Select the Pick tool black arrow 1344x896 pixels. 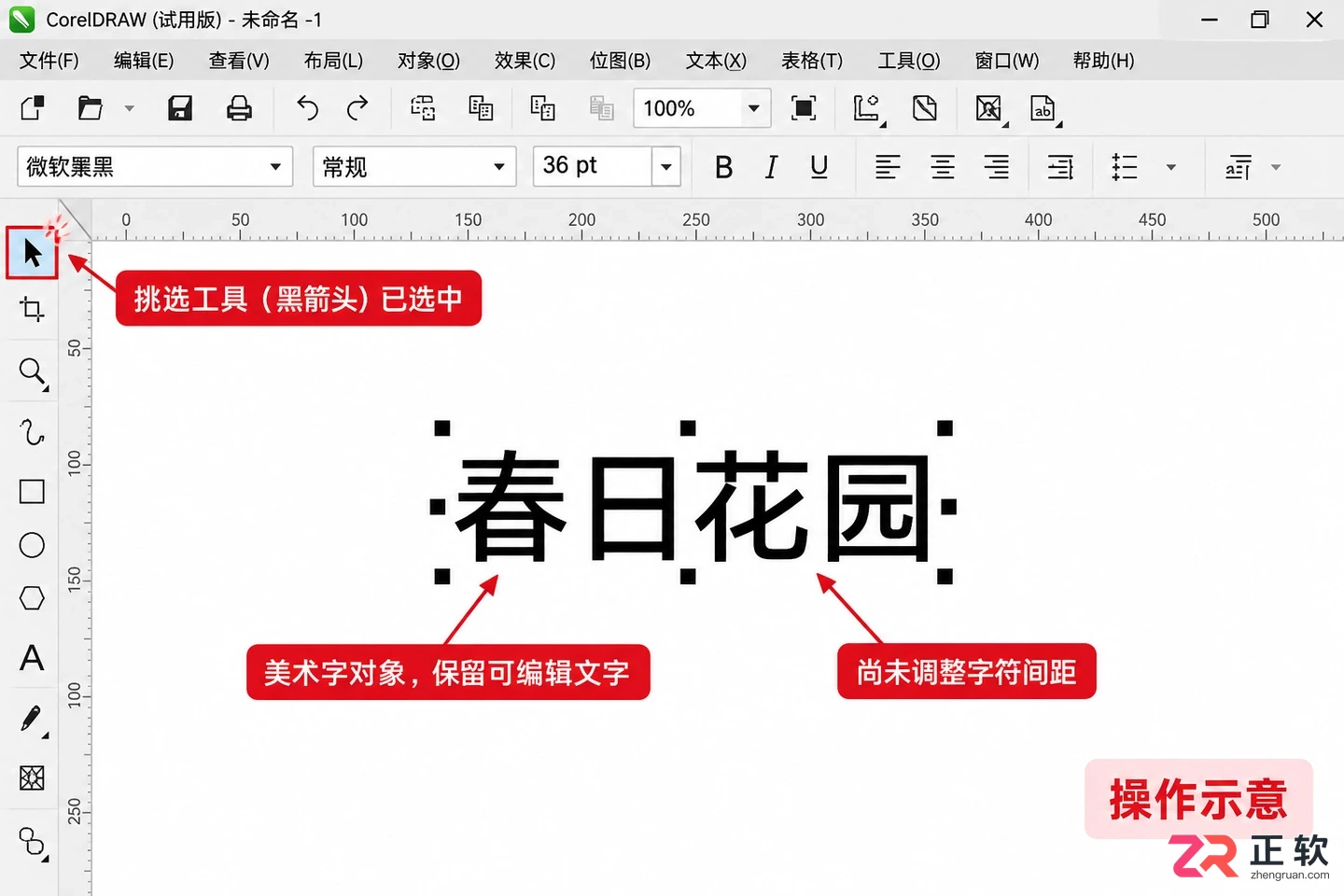(33, 253)
